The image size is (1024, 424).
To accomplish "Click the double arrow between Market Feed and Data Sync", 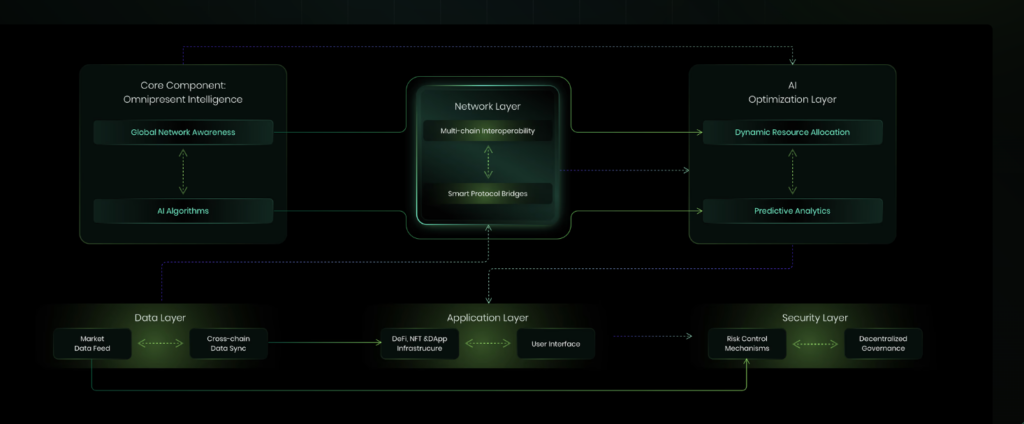I will [x=159, y=343].
